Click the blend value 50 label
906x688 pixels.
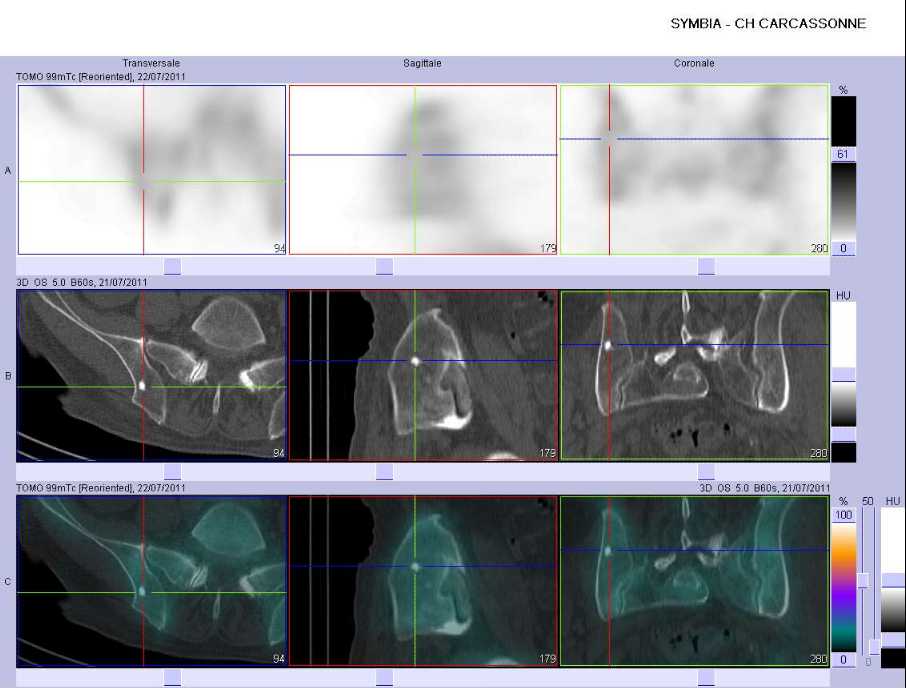868,501
